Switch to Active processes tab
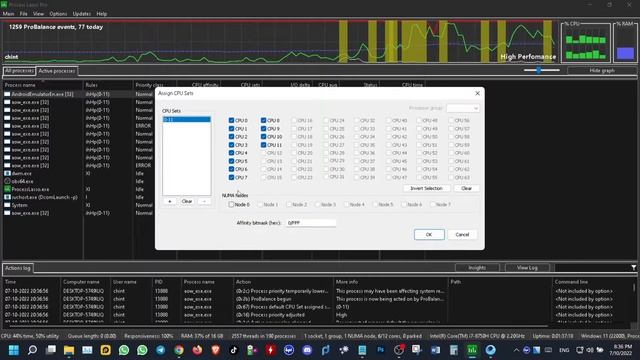The image size is (640, 360). tap(57, 71)
